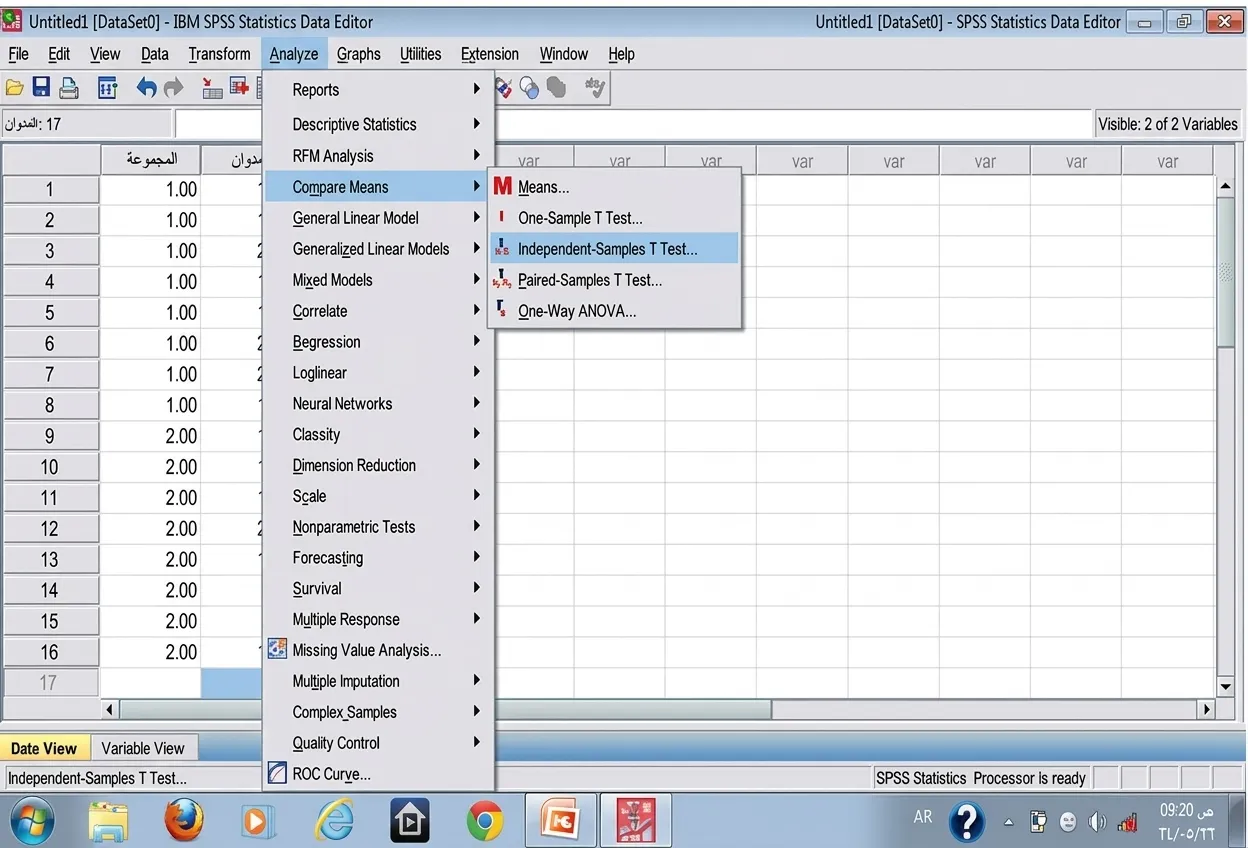Click the Use variable sets circles icon
Viewport: 1248px width, 848px height.
[x=530, y=88]
